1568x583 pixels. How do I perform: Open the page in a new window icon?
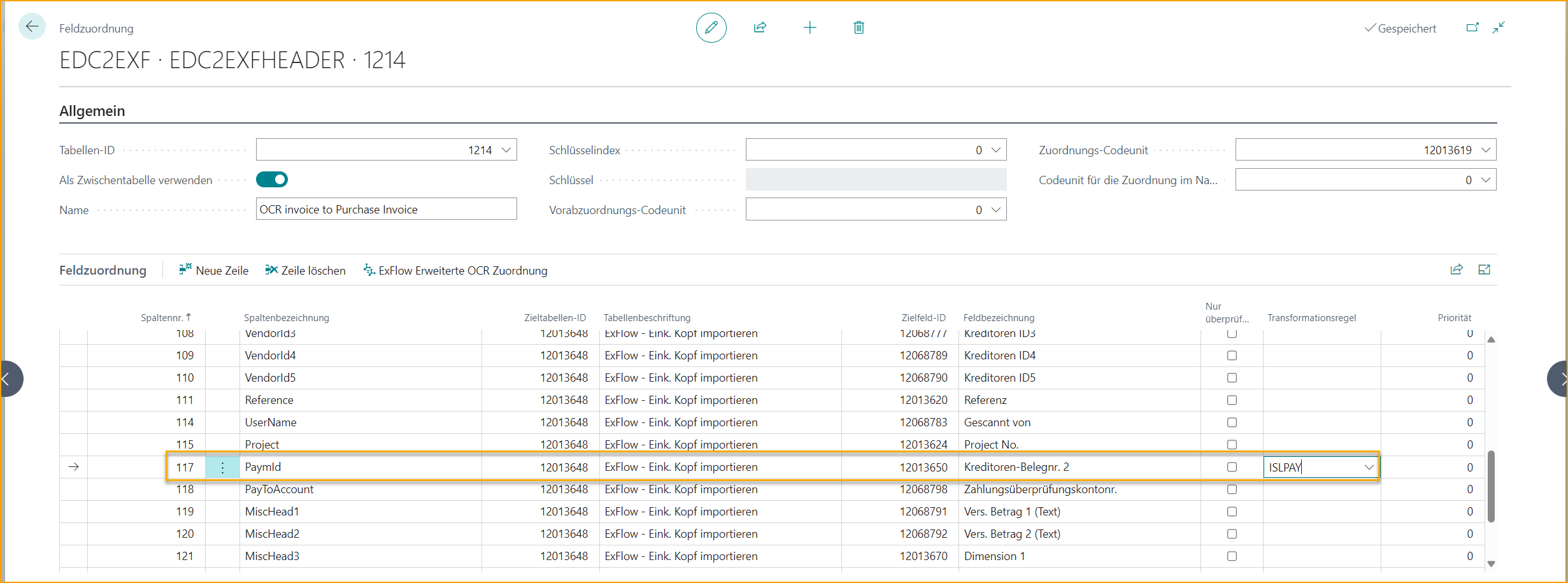[x=1473, y=27]
